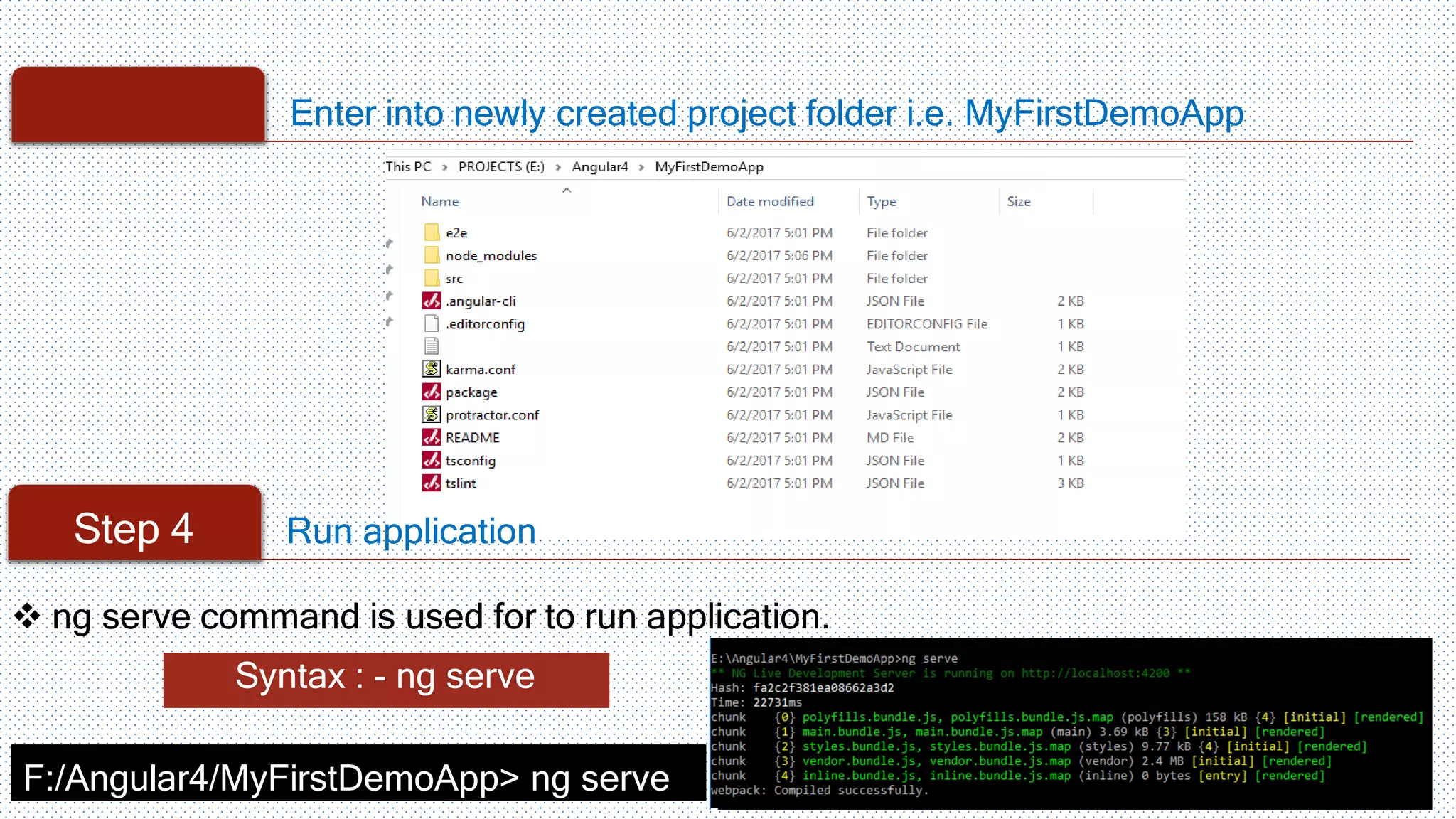Screen dimensions: 1456x819
Task: Click the 3 KB size of tslint
Action: tap(1071, 483)
